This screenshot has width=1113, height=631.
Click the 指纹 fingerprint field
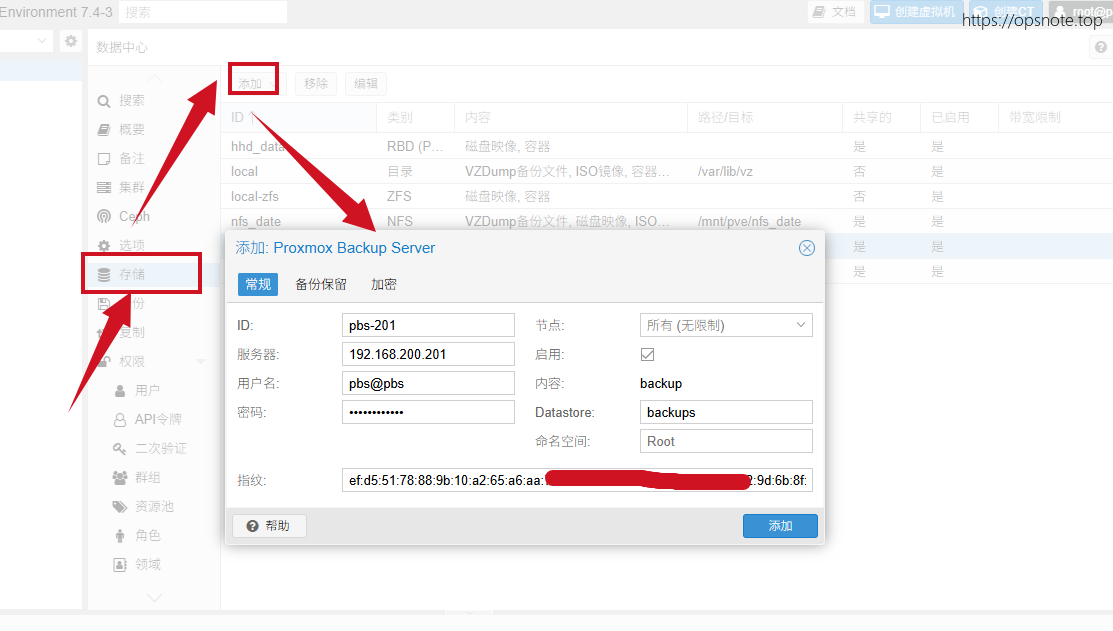click(x=577, y=481)
